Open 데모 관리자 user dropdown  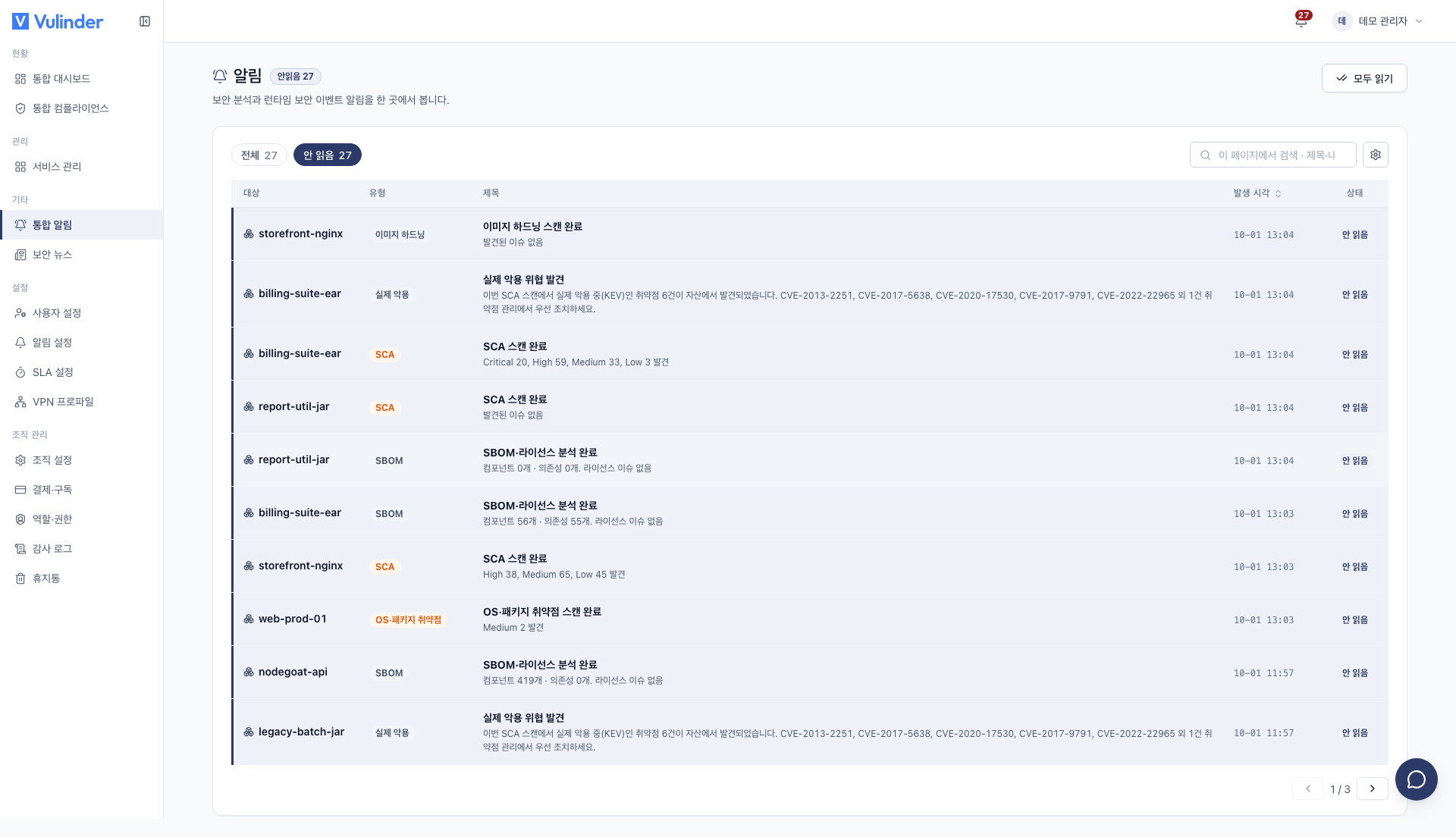coord(1378,21)
